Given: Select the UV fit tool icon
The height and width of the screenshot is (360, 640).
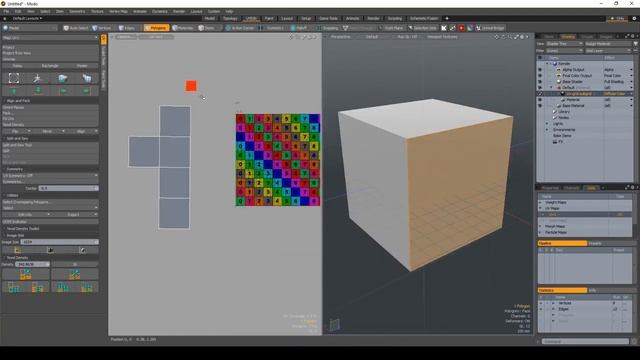Looking at the screenshot, I should pos(13,78).
